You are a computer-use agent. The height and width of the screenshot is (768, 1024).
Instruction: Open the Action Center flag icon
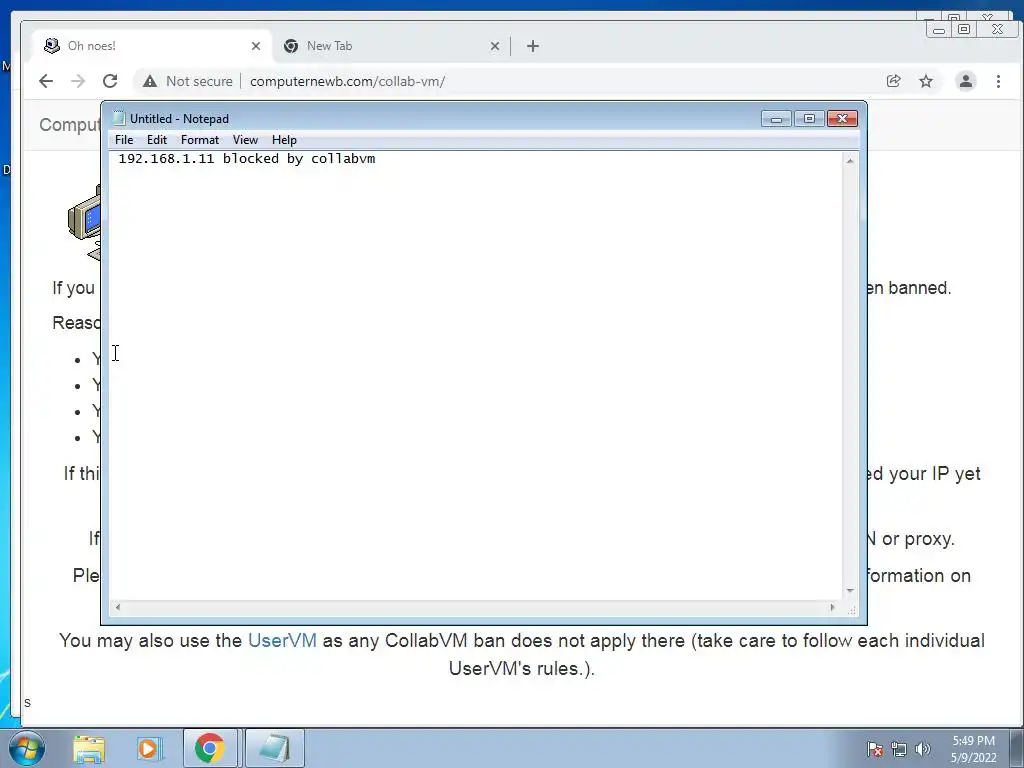pyautogui.click(x=875, y=749)
